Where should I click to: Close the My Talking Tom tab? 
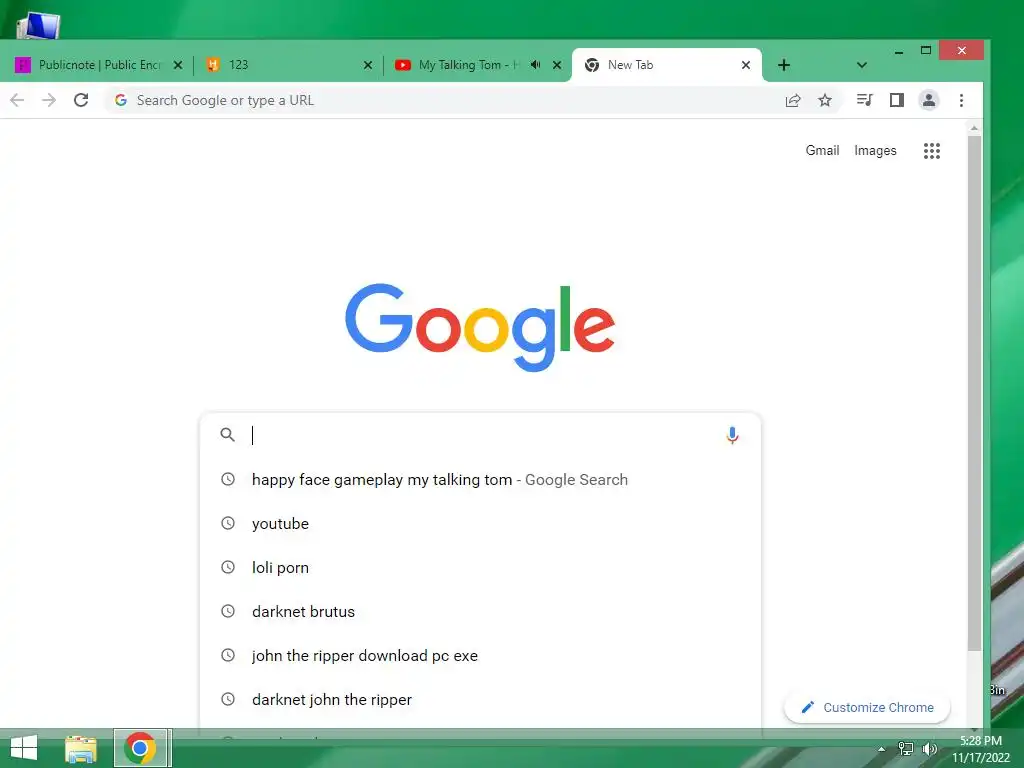click(x=557, y=65)
